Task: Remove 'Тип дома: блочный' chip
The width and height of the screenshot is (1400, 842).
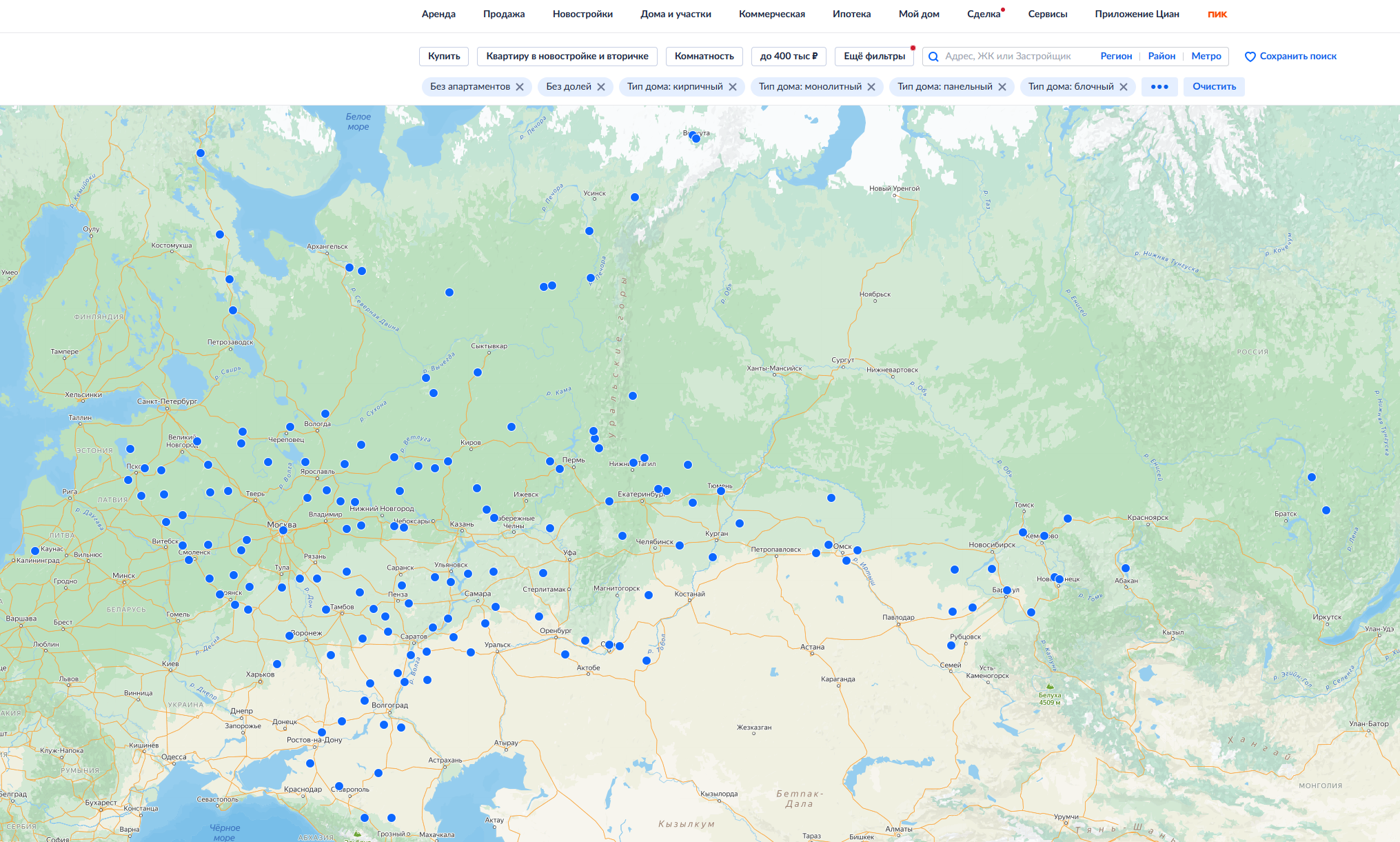Action: [x=1124, y=87]
